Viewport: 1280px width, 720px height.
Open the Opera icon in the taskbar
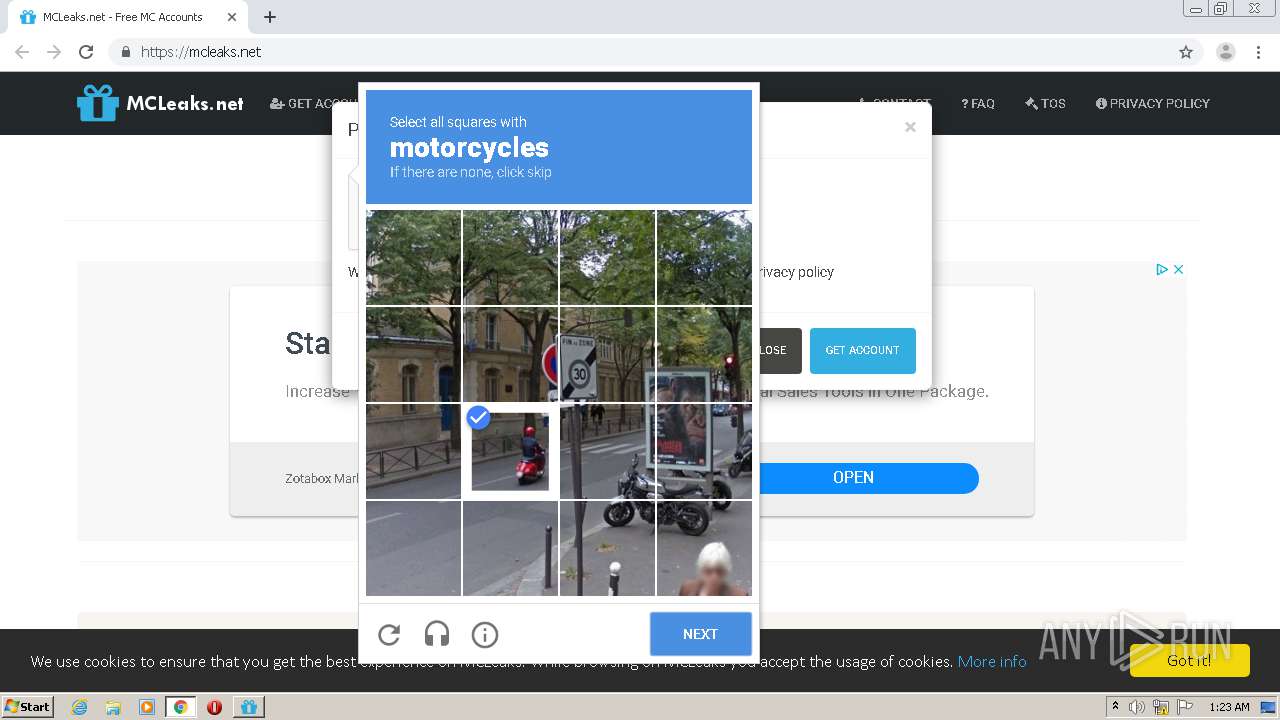[214, 707]
